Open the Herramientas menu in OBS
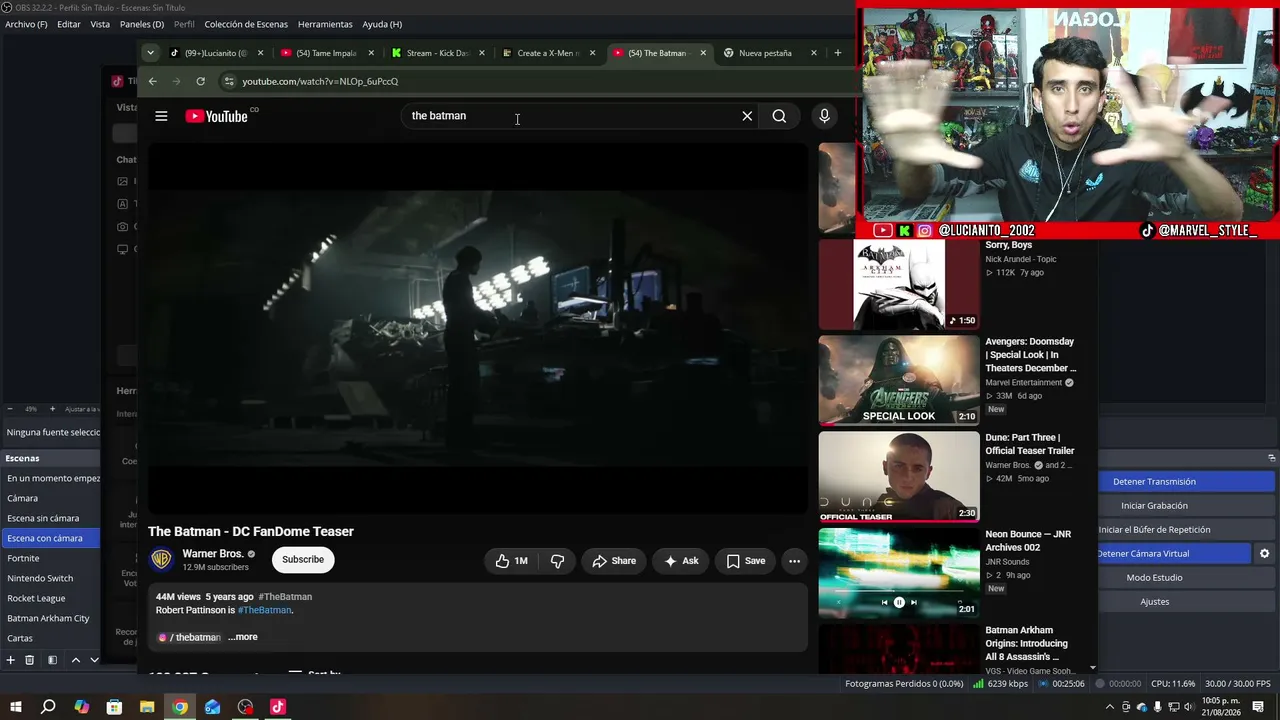The image size is (1280, 720). point(325,24)
